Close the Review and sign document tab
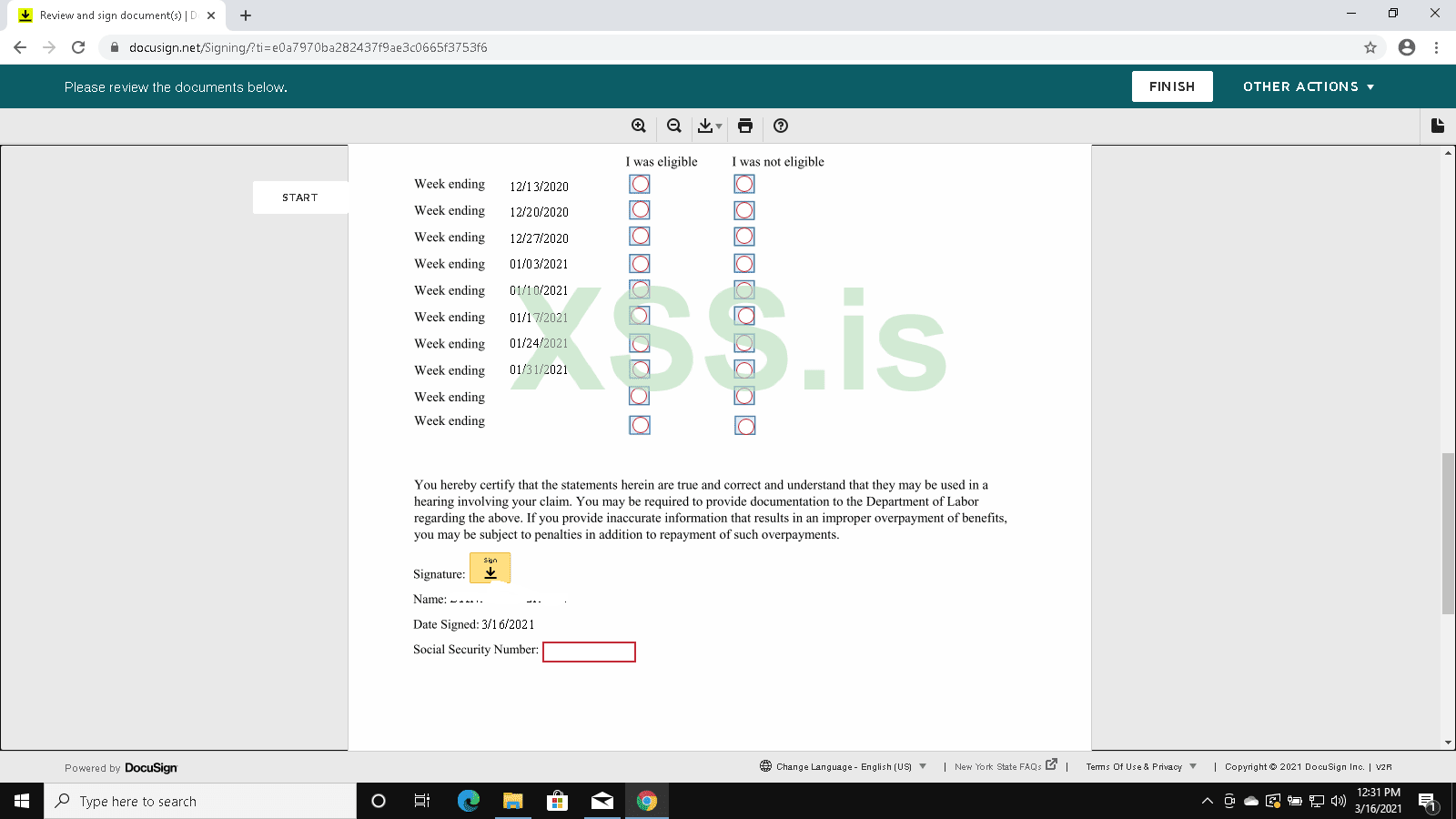This screenshot has width=1456, height=819. pos(211,15)
